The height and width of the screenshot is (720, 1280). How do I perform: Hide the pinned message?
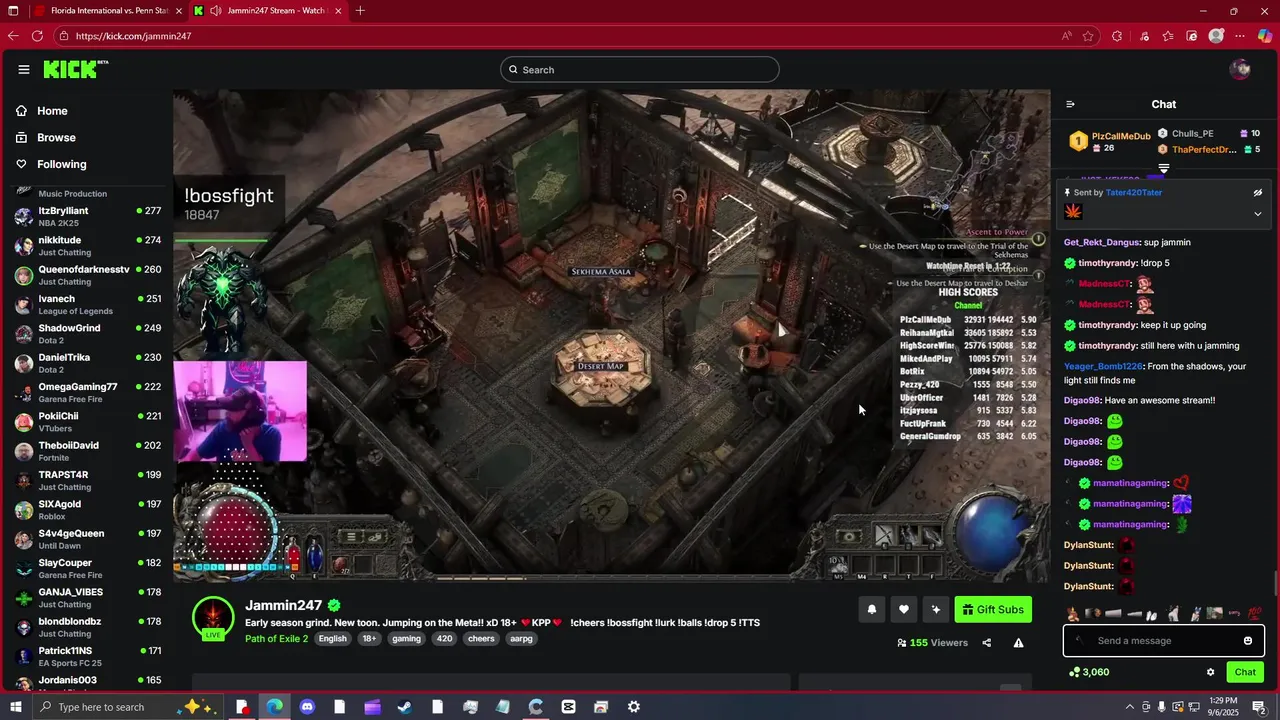[1258, 192]
